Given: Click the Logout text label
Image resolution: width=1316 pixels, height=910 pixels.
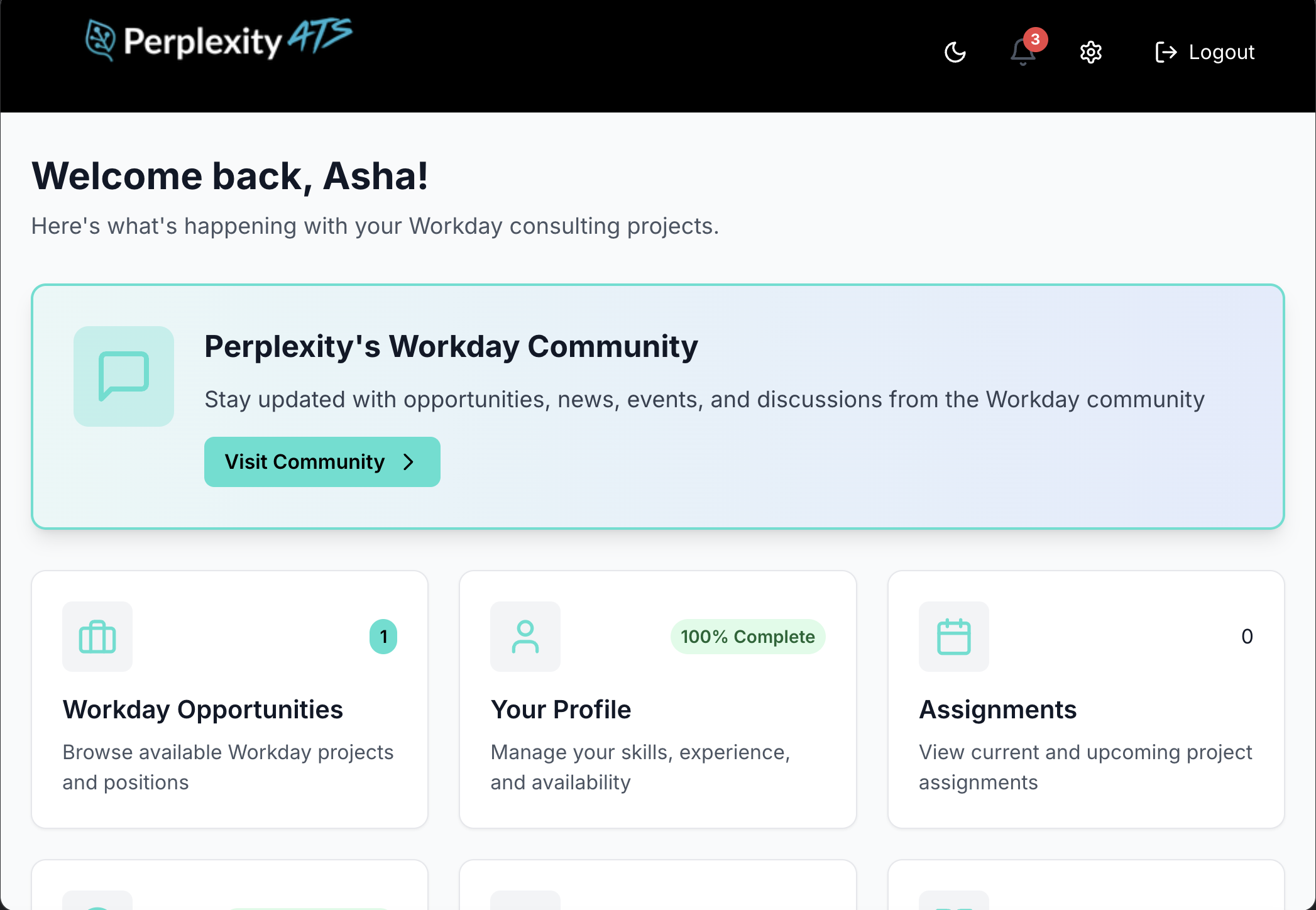Looking at the screenshot, I should [1221, 52].
